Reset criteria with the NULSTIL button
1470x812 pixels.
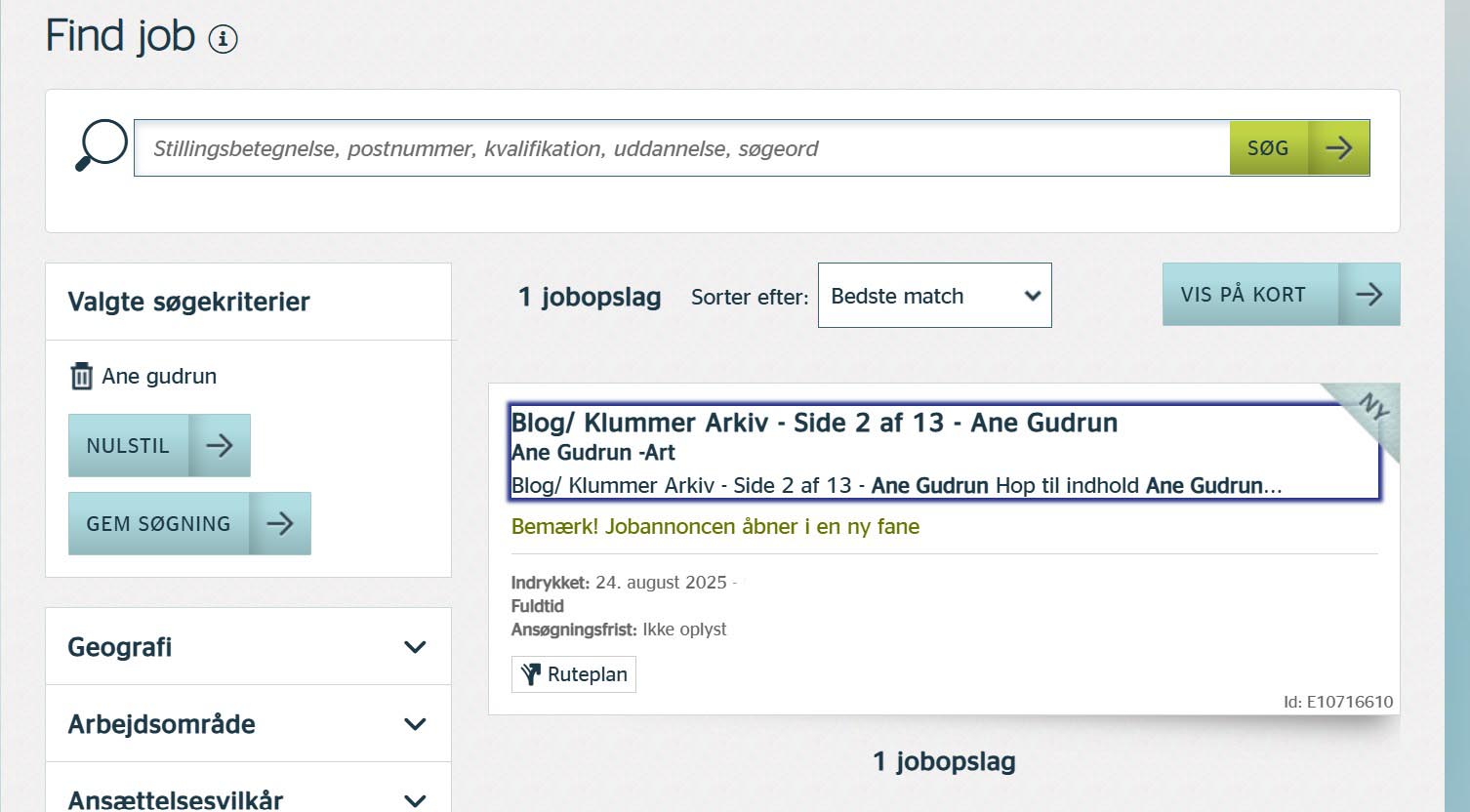(128, 446)
